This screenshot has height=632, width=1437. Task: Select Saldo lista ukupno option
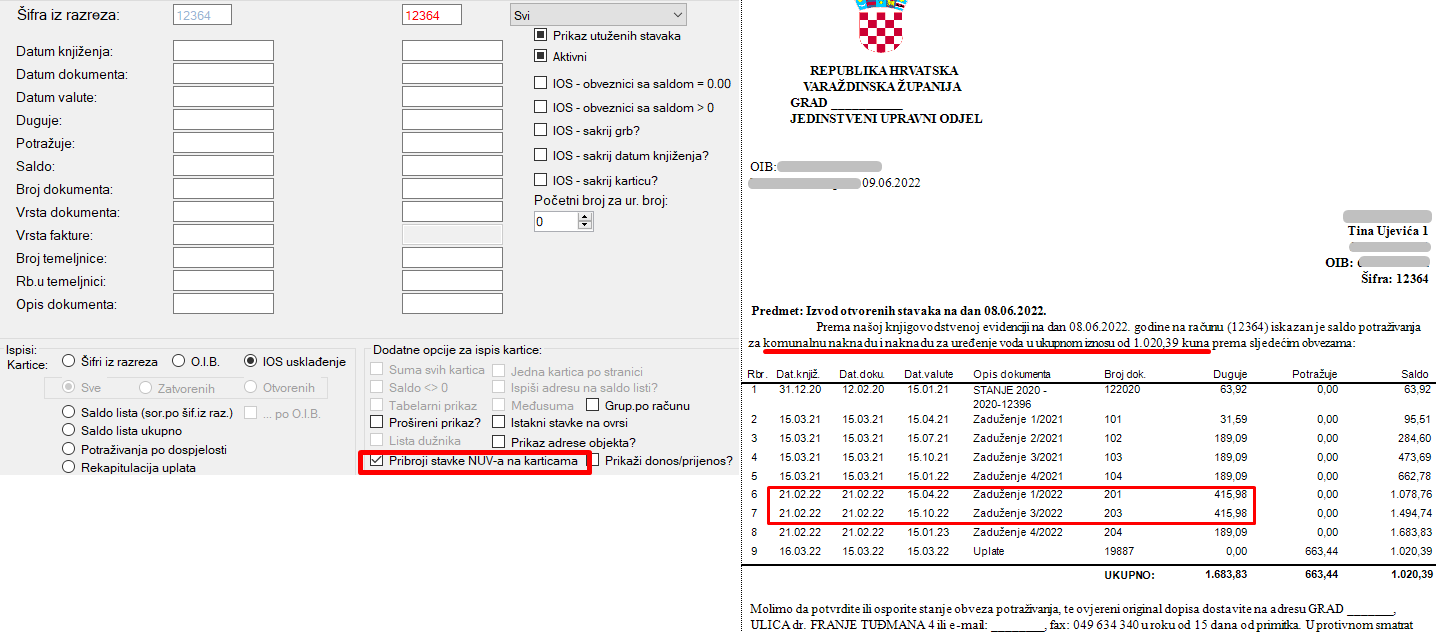pyautogui.click(x=69, y=430)
